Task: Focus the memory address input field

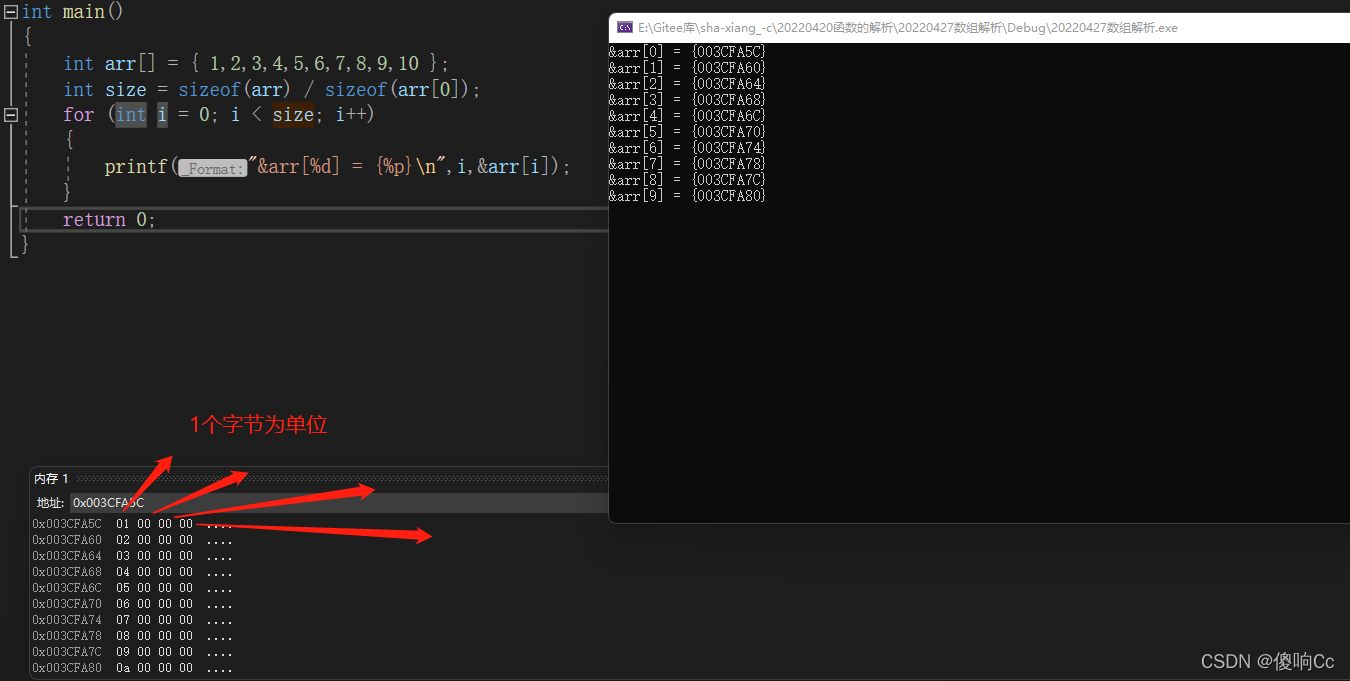Action: [339, 502]
